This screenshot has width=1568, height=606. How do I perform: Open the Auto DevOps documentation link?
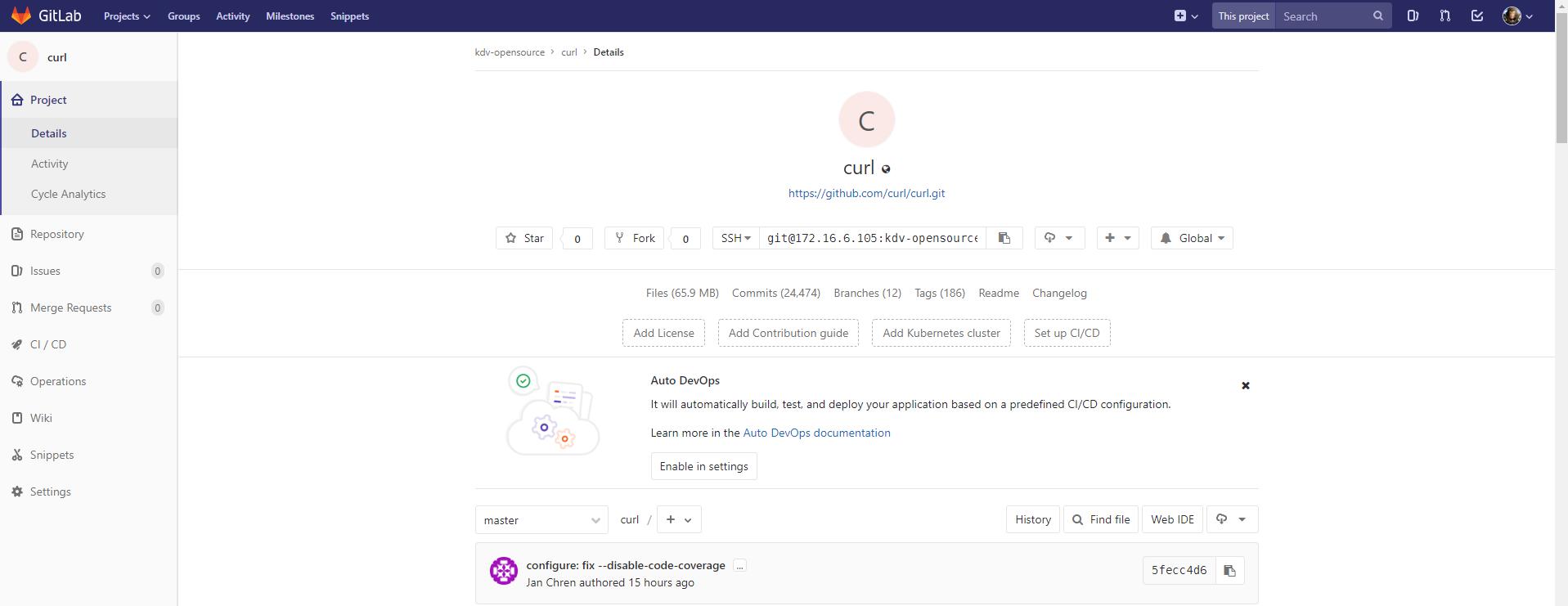816,433
